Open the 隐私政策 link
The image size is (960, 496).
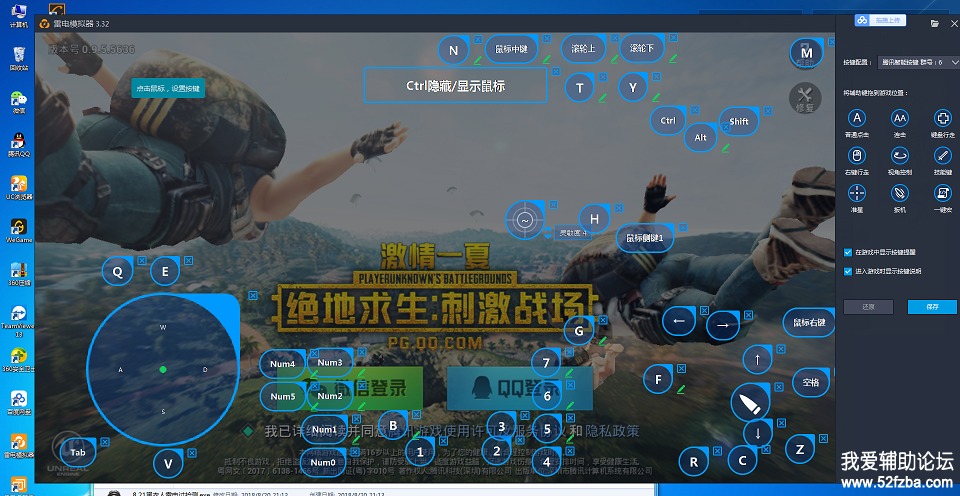pyautogui.click(x=612, y=431)
